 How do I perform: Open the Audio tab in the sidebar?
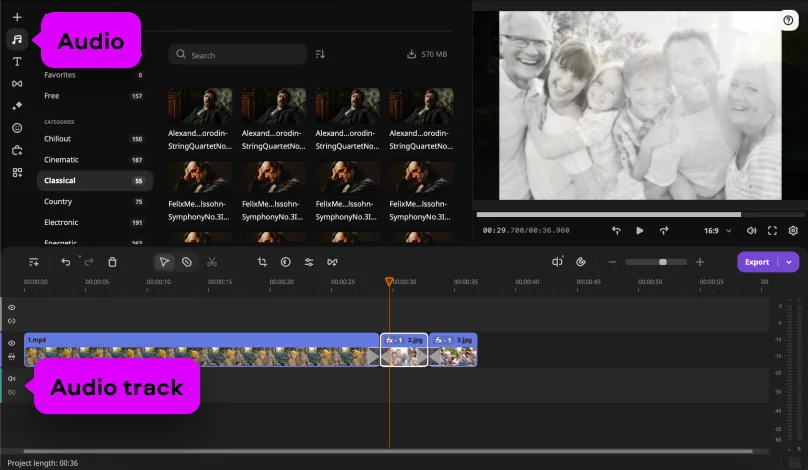pos(17,40)
